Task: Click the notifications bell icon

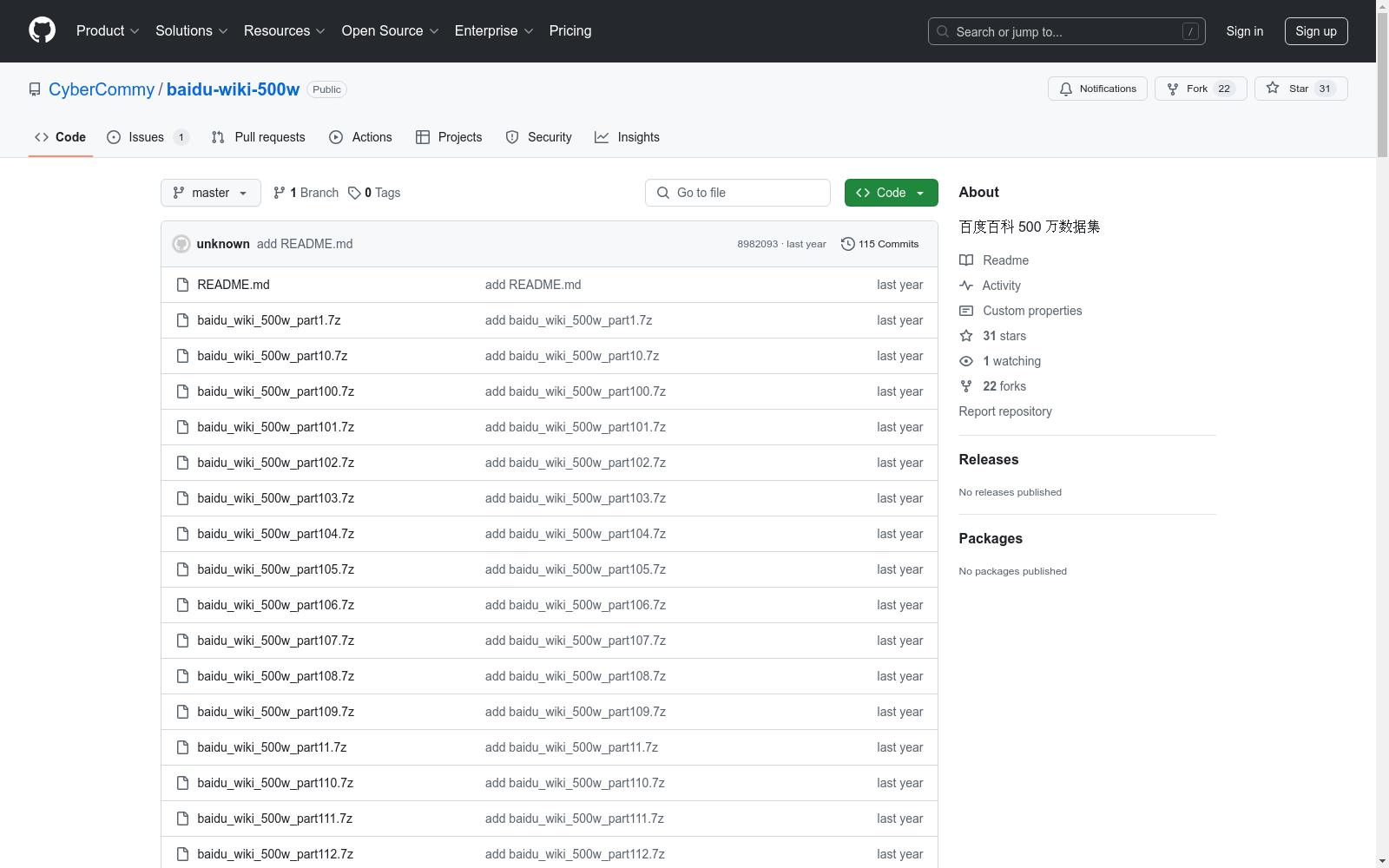Action: [1066, 89]
